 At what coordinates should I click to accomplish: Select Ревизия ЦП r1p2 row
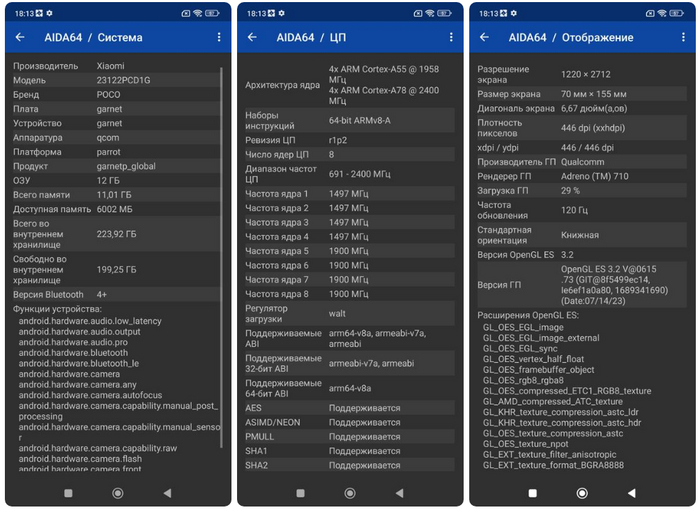pos(350,140)
